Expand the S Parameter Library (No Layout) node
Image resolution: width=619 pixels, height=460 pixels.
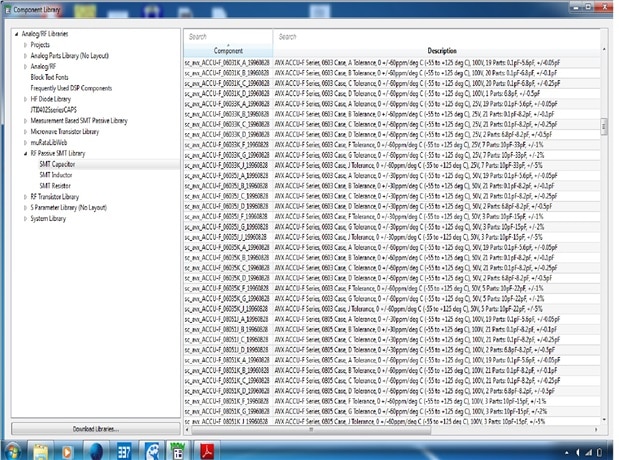pyautogui.click(x=24, y=208)
